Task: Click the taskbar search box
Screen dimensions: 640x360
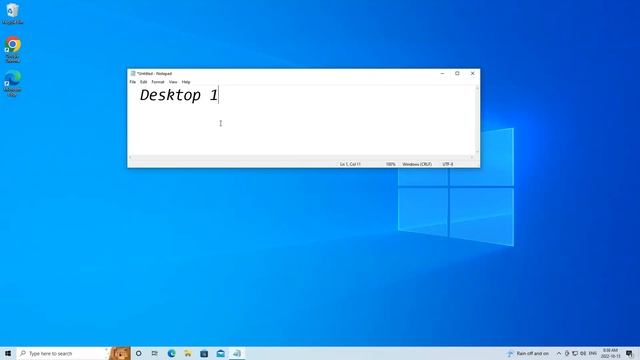Action: pos(63,353)
